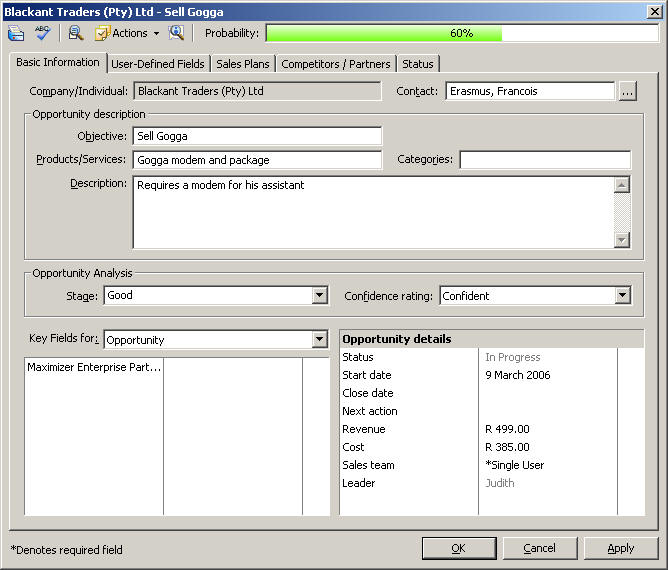Expand the Stage dropdown
Image resolution: width=668 pixels, height=570 pixels.
pyautogui.click(x=319, y=295)
